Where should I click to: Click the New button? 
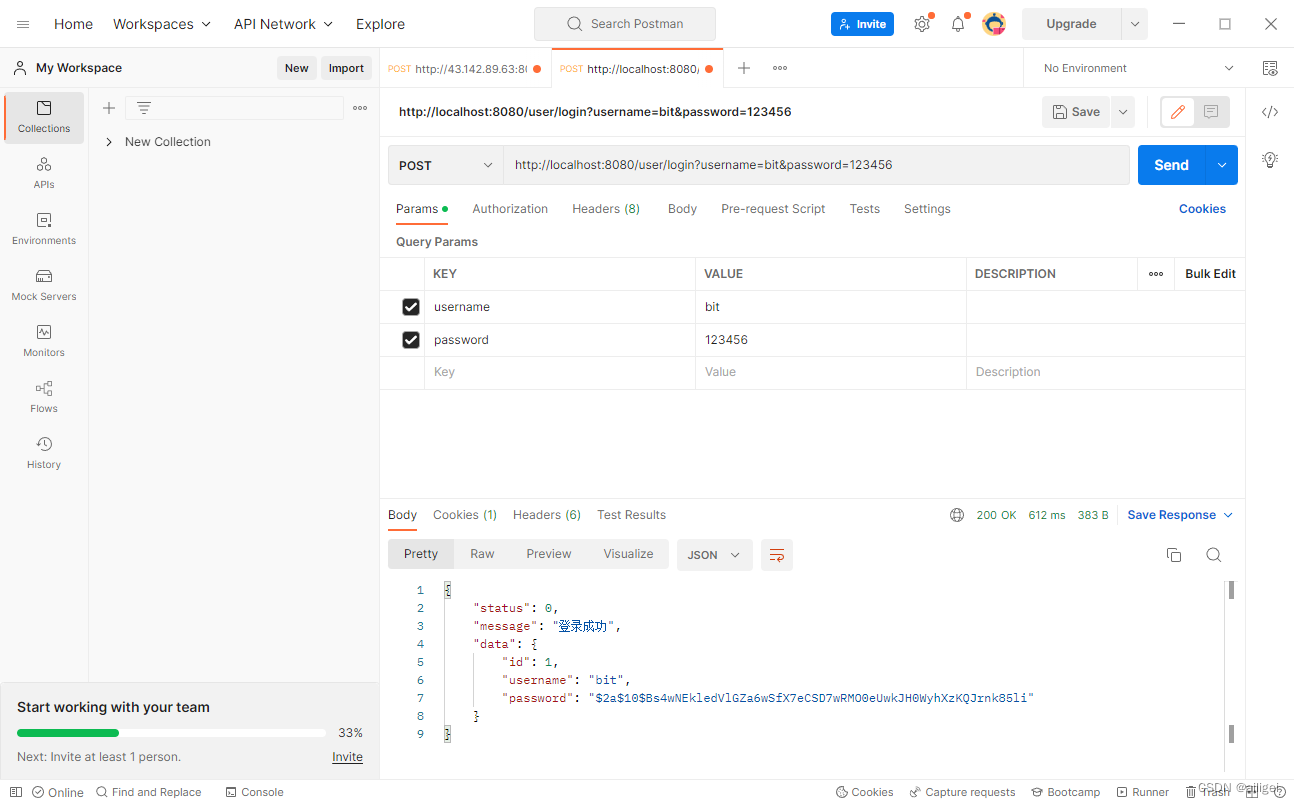(x=297, y=68)
